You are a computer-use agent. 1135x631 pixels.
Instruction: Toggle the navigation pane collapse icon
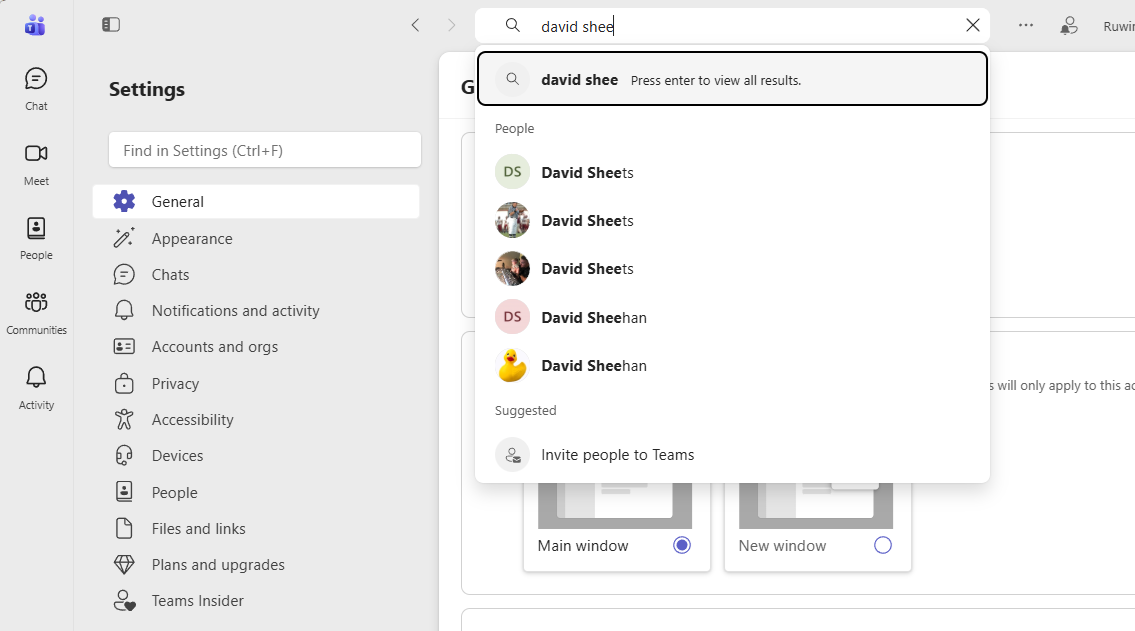tap(111, 25)
